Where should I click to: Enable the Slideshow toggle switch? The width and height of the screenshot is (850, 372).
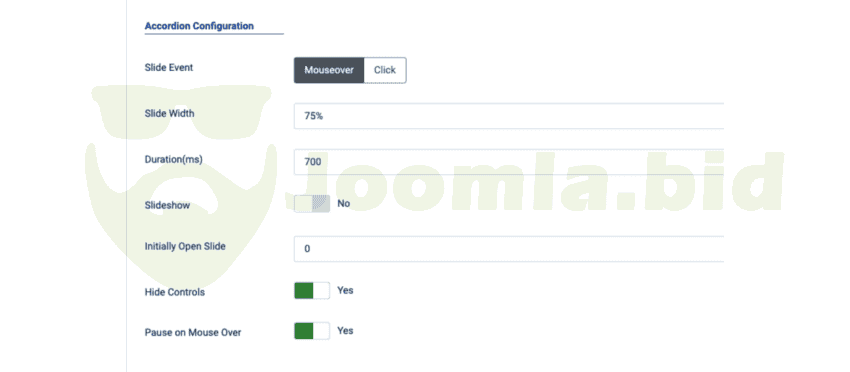(x=312, y=204)
